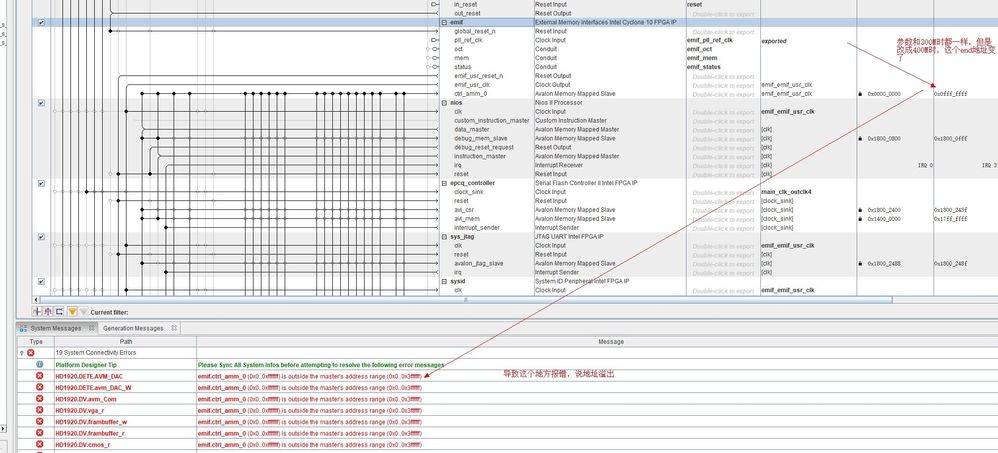Switch to the Generation Messages tab

coord(133,328)
